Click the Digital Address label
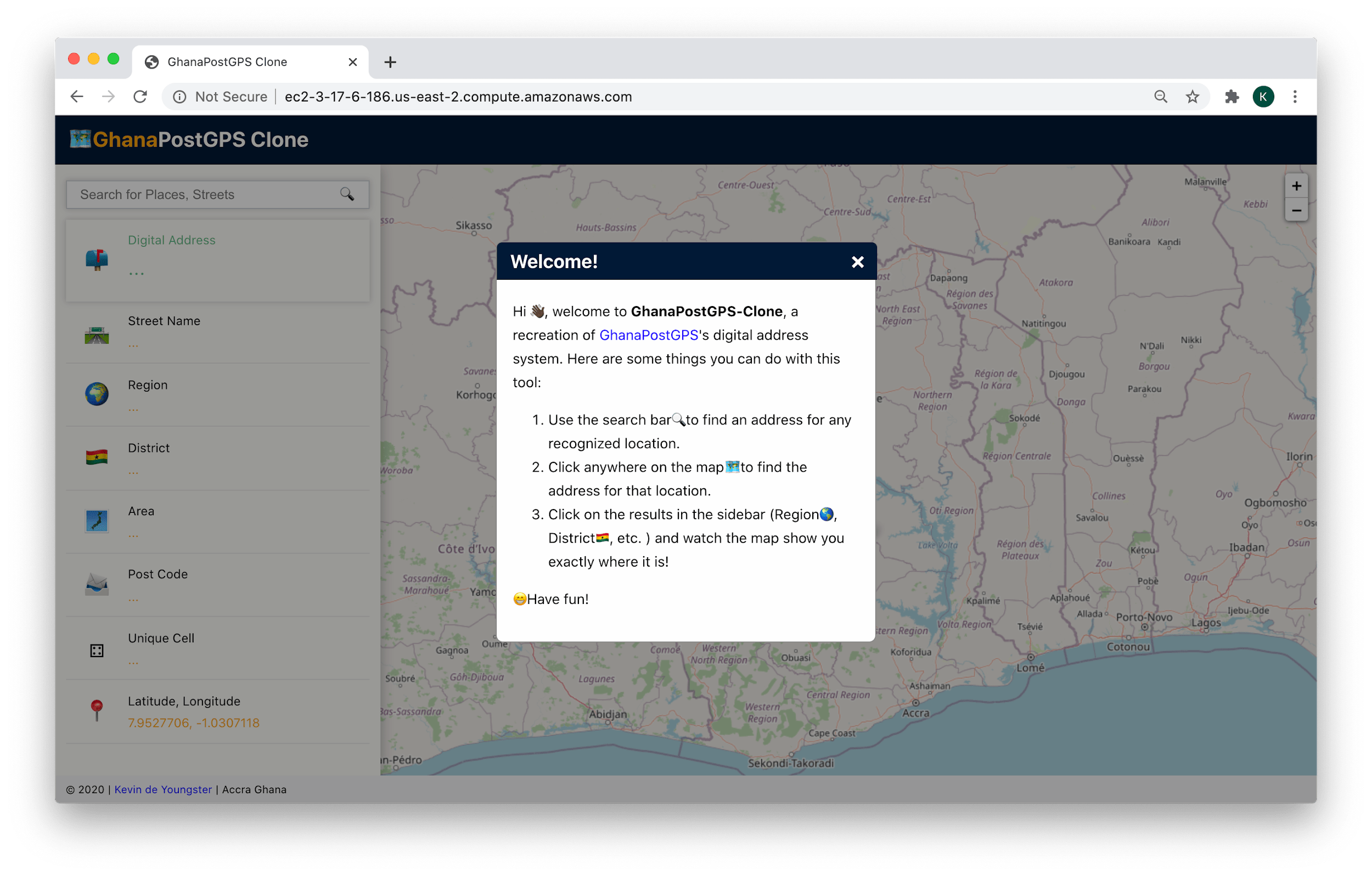 (171, 240)
